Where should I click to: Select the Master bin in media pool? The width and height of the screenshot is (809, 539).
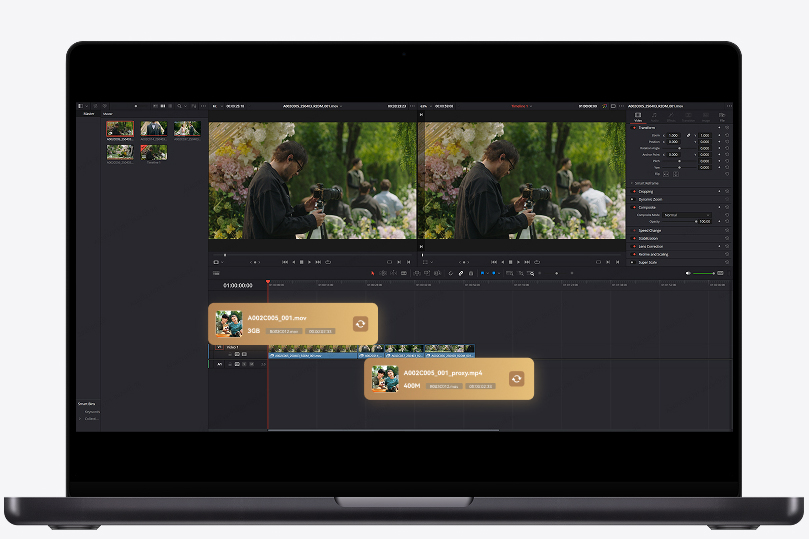coord(89,114)
